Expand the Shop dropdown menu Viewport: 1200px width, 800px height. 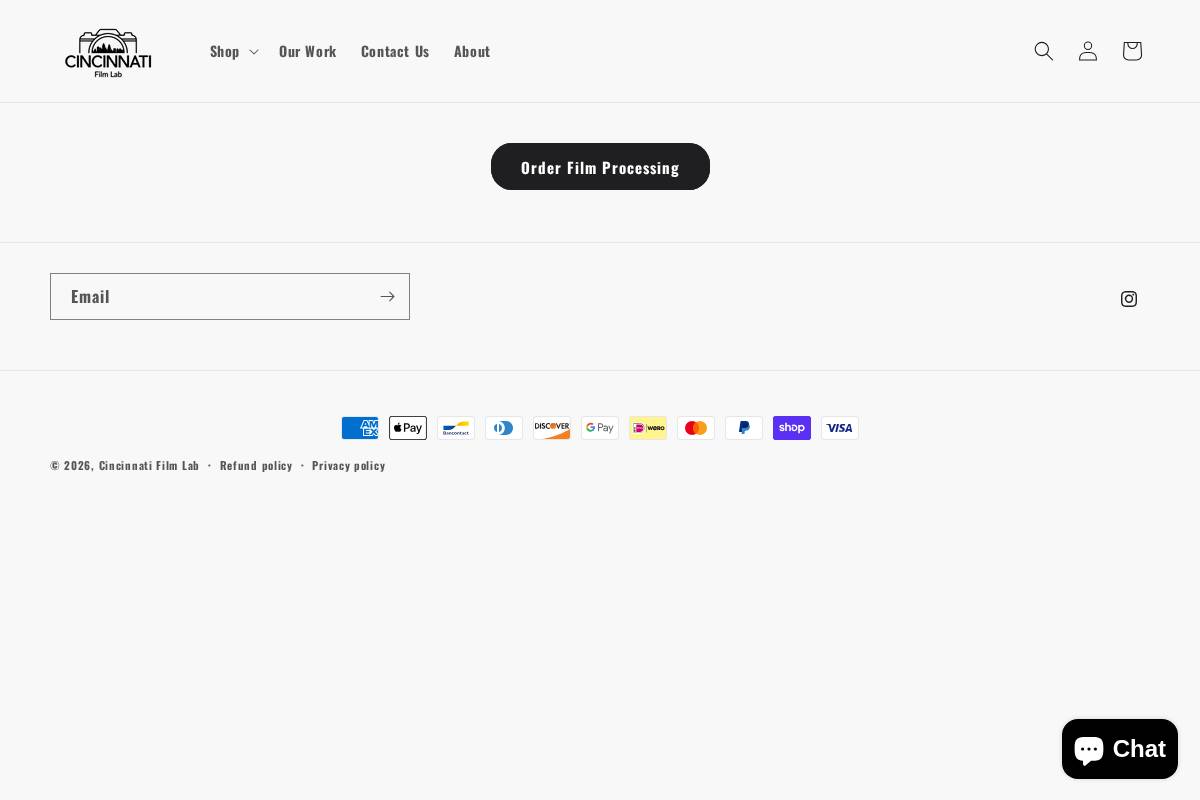pyautogui.click(x=234, y=51)
